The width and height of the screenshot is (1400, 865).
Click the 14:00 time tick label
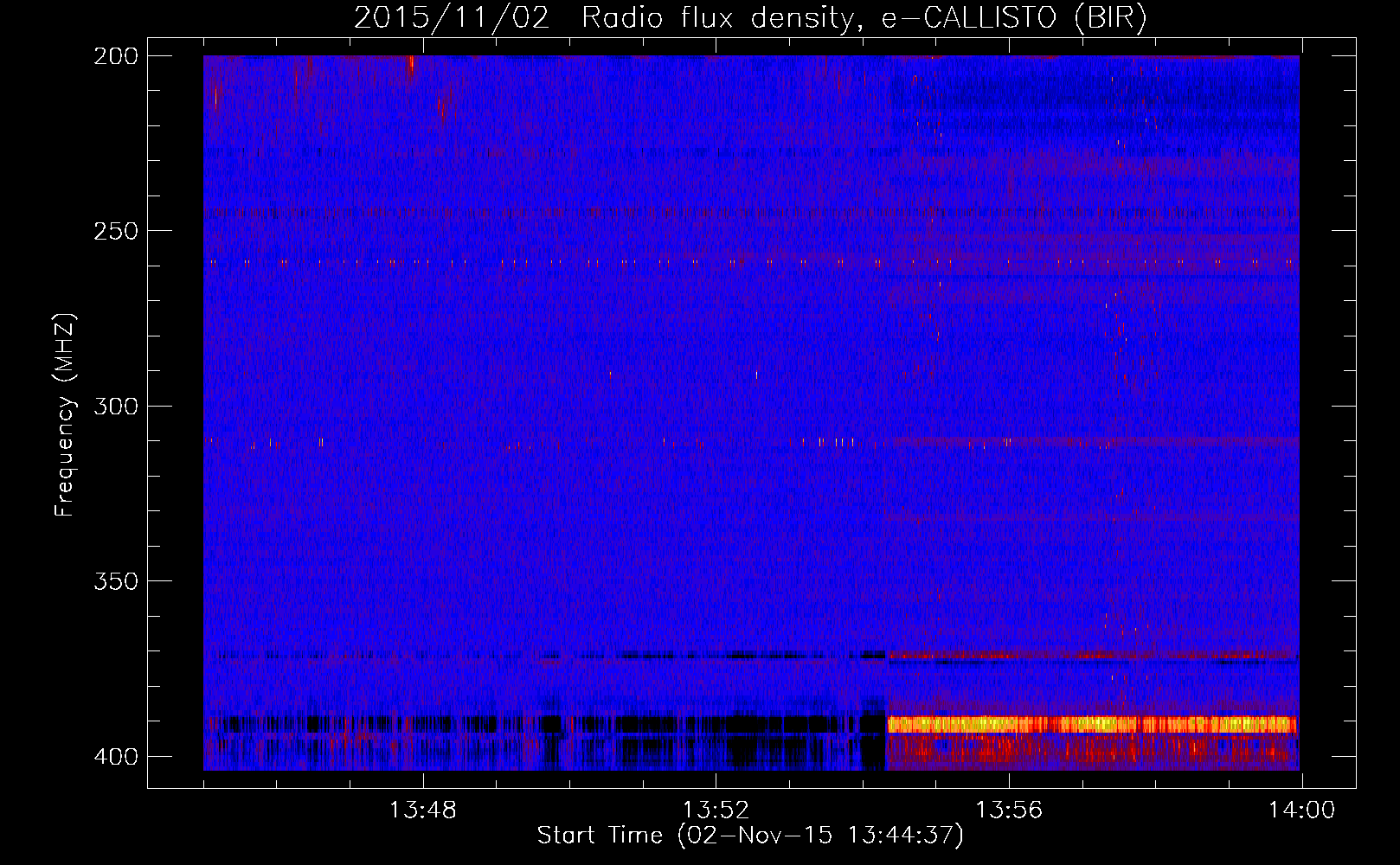pos(1301,811)
